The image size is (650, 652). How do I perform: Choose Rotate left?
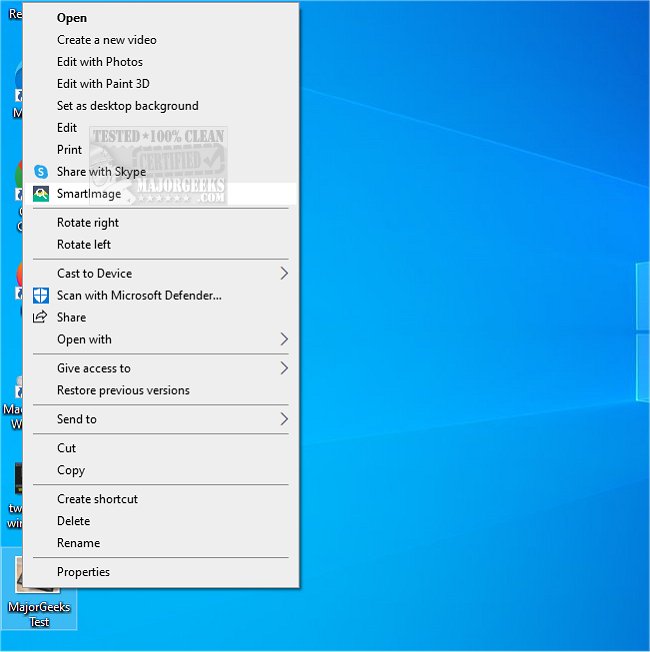161,244
